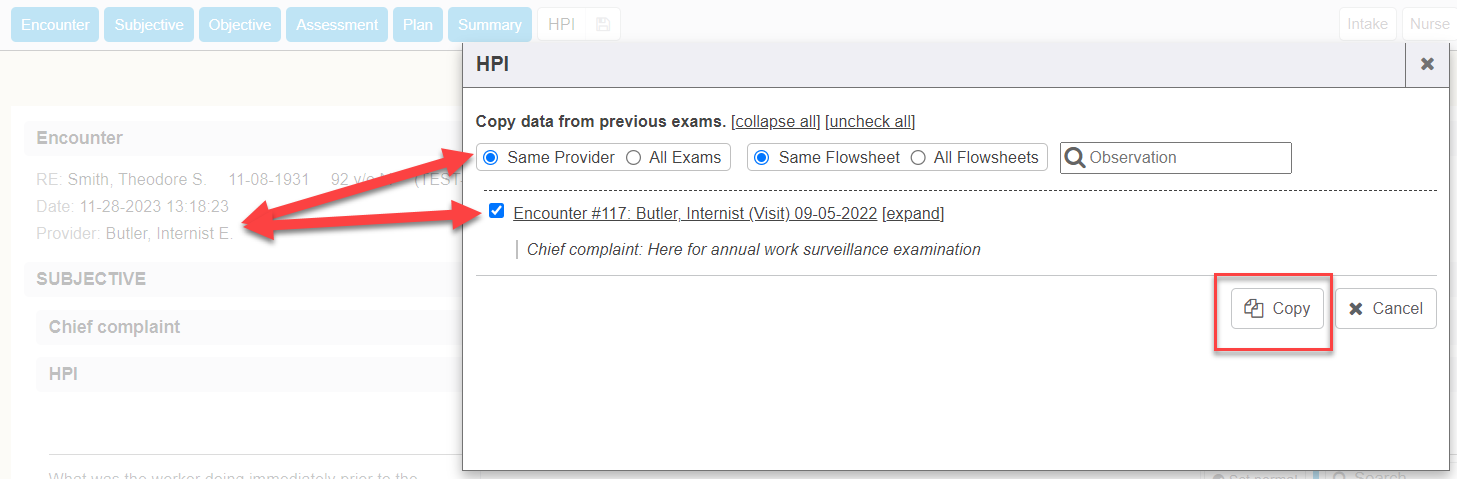Switch to All Flowsheets option
1457x479 pixels.
917,157
